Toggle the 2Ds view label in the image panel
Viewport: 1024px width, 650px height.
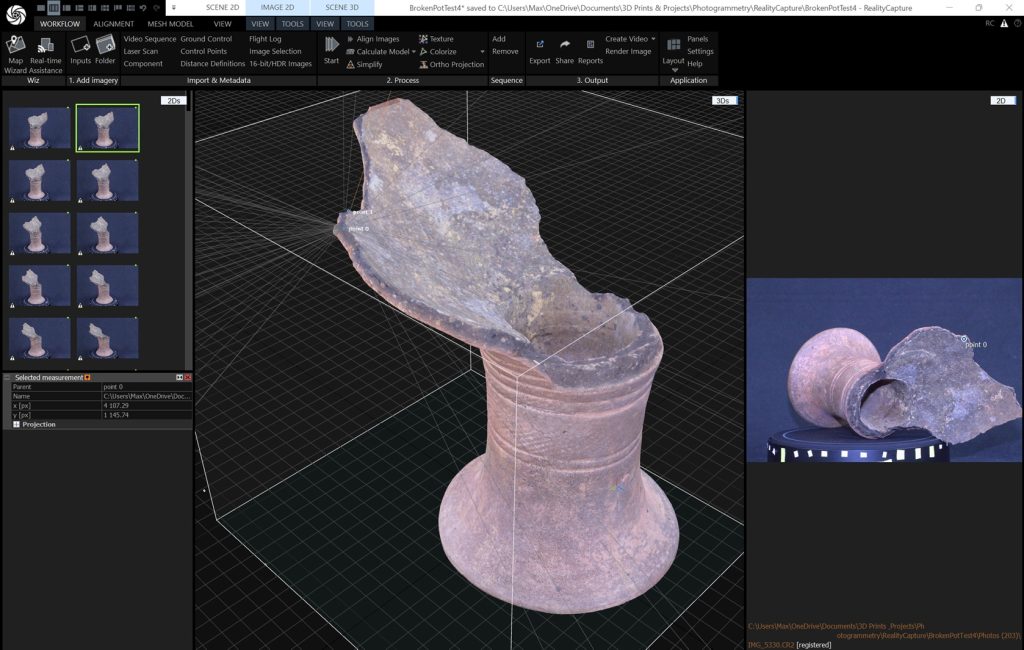[x=173, y=100]
